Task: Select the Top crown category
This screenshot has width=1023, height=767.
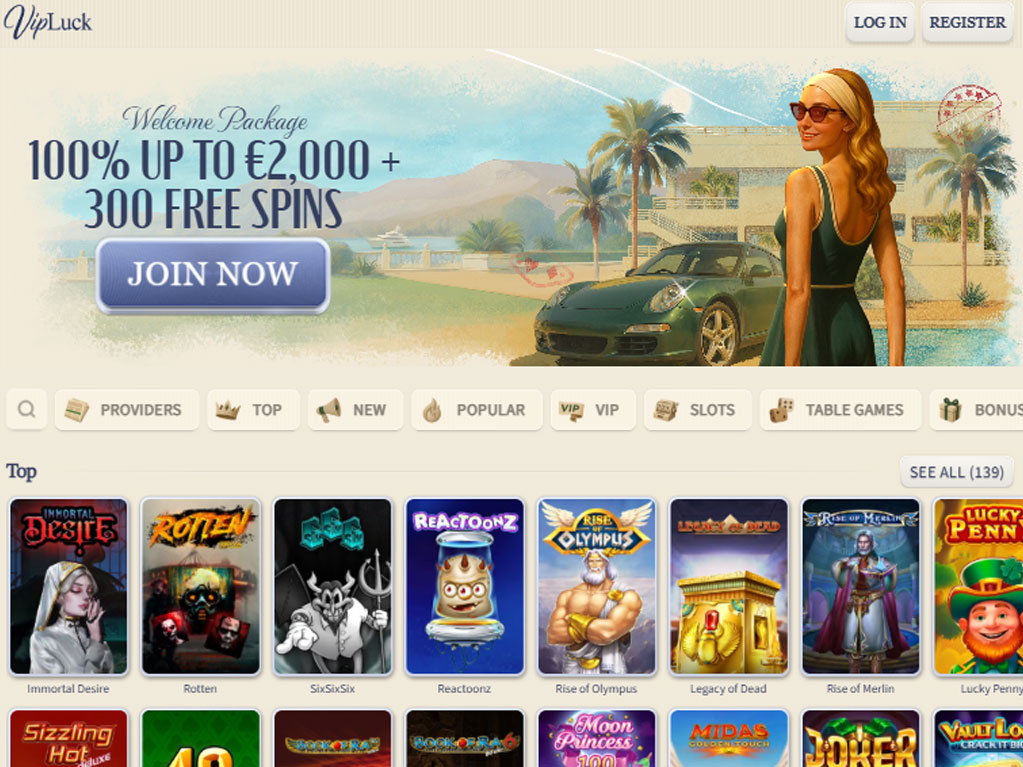Action: click(253, 410)
